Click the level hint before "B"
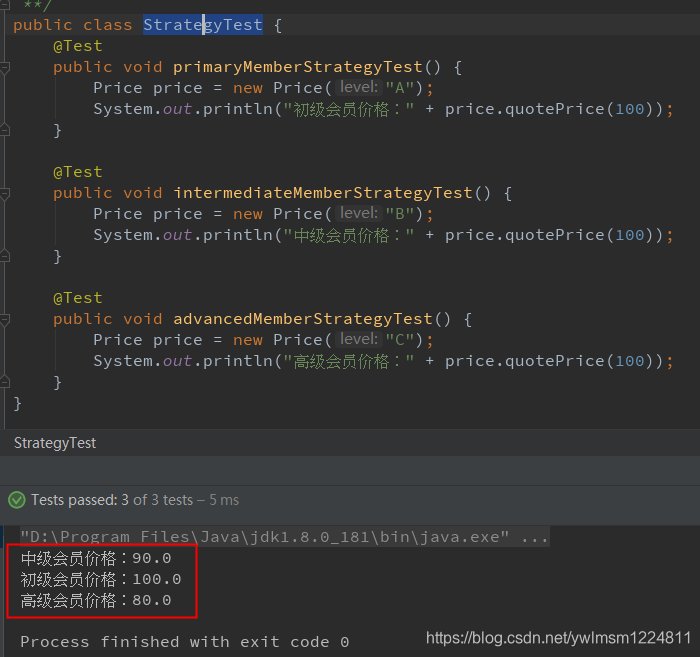The width and height of the screenshot is (700, 657). click(359, 213)
